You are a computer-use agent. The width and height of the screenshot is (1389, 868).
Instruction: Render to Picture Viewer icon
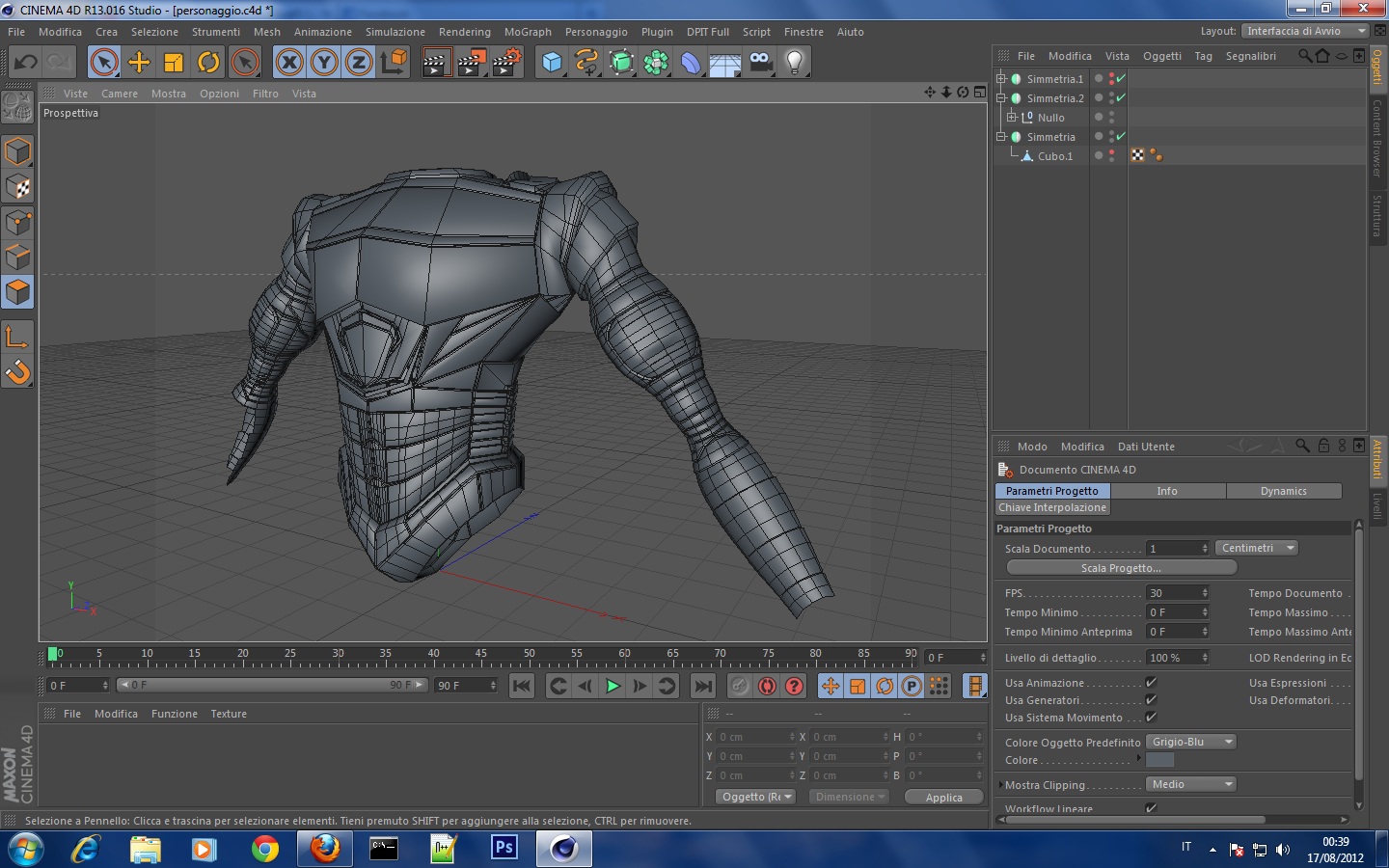coord(472,63)
